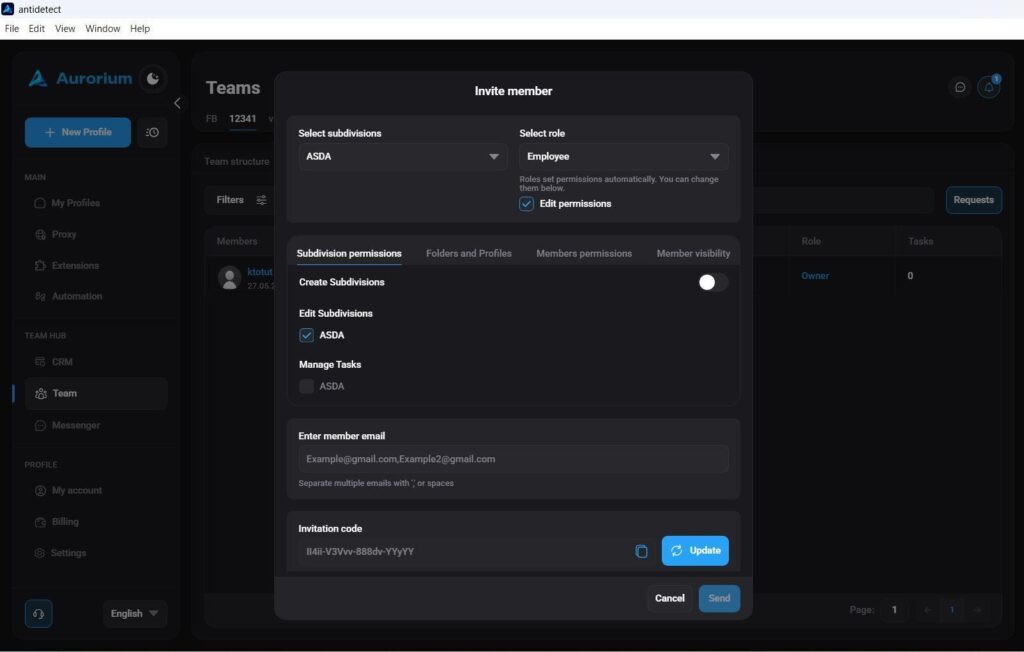Open the Select subdivisions ASDA dropdown
Screen dimensions: 1024x652
pyautogui.click(x=402, y=157)
